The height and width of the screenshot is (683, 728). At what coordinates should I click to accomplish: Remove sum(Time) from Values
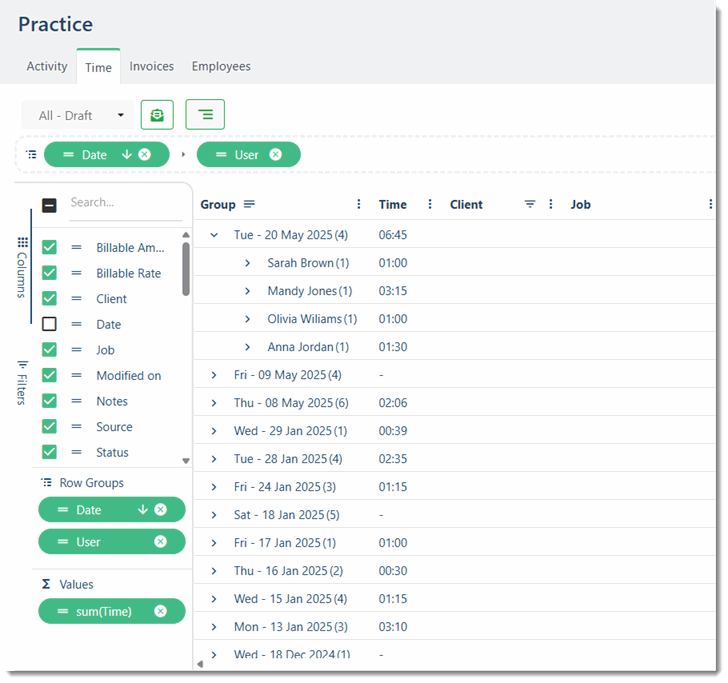coord(161,611)
